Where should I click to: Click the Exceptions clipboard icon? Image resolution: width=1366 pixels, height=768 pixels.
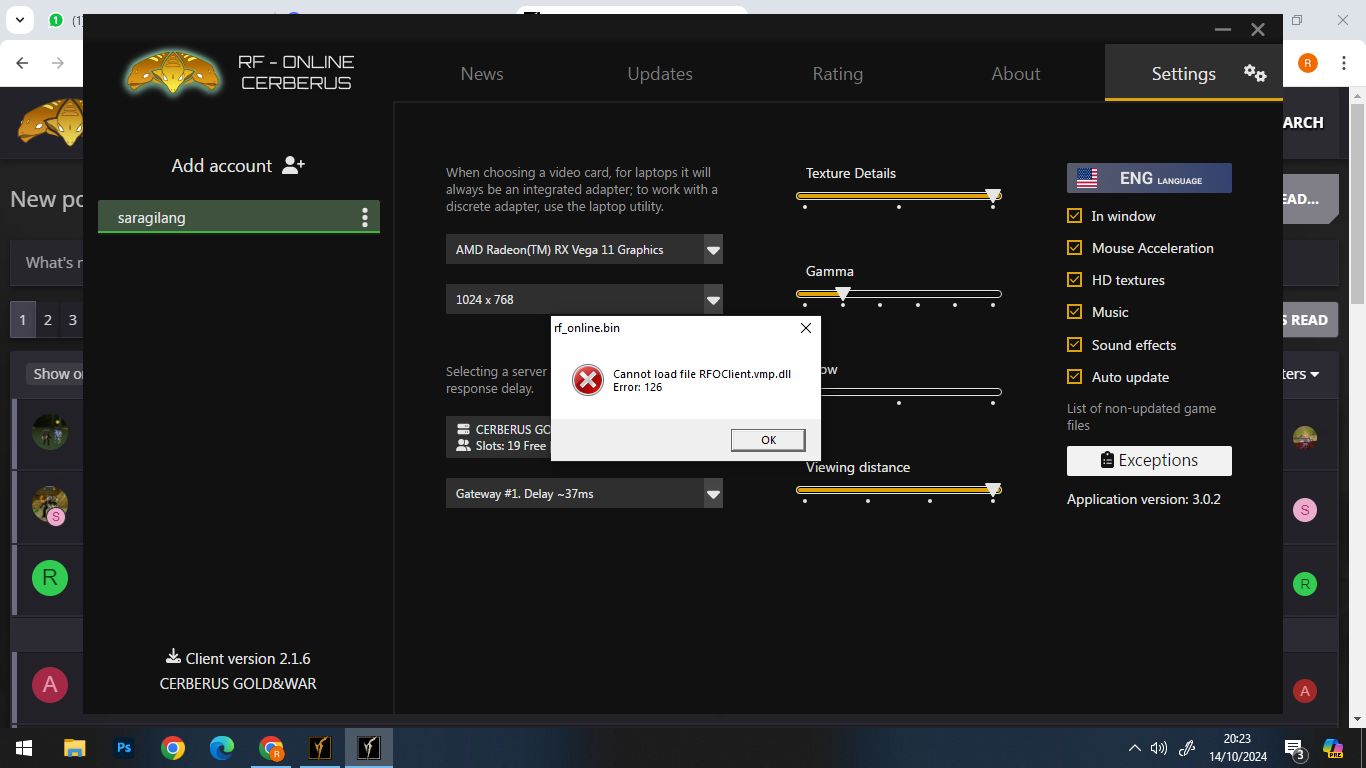tap(1107, 460)
